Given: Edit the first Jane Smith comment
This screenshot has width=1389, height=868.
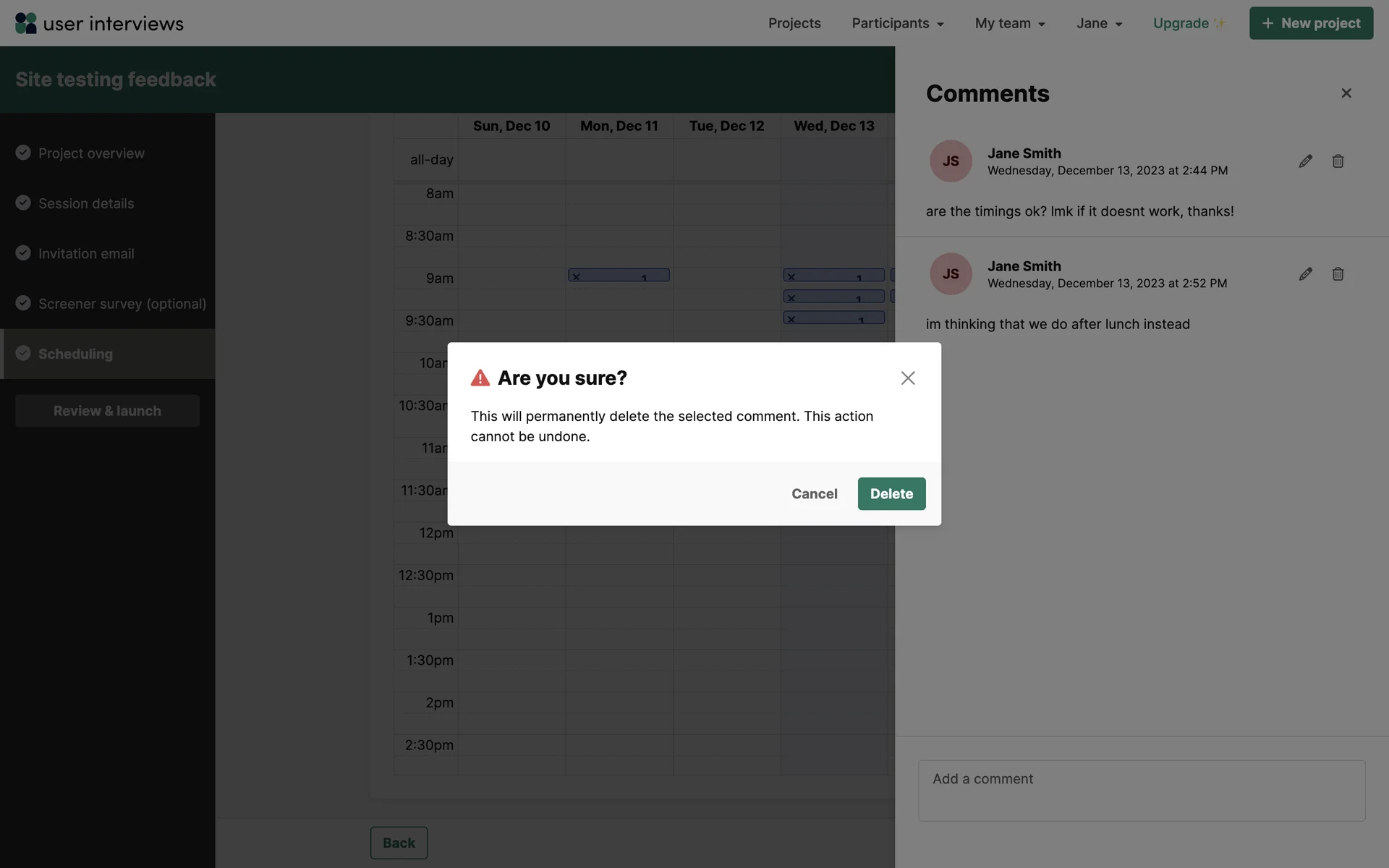Looking at the screenshot, I should [1305, 161].
